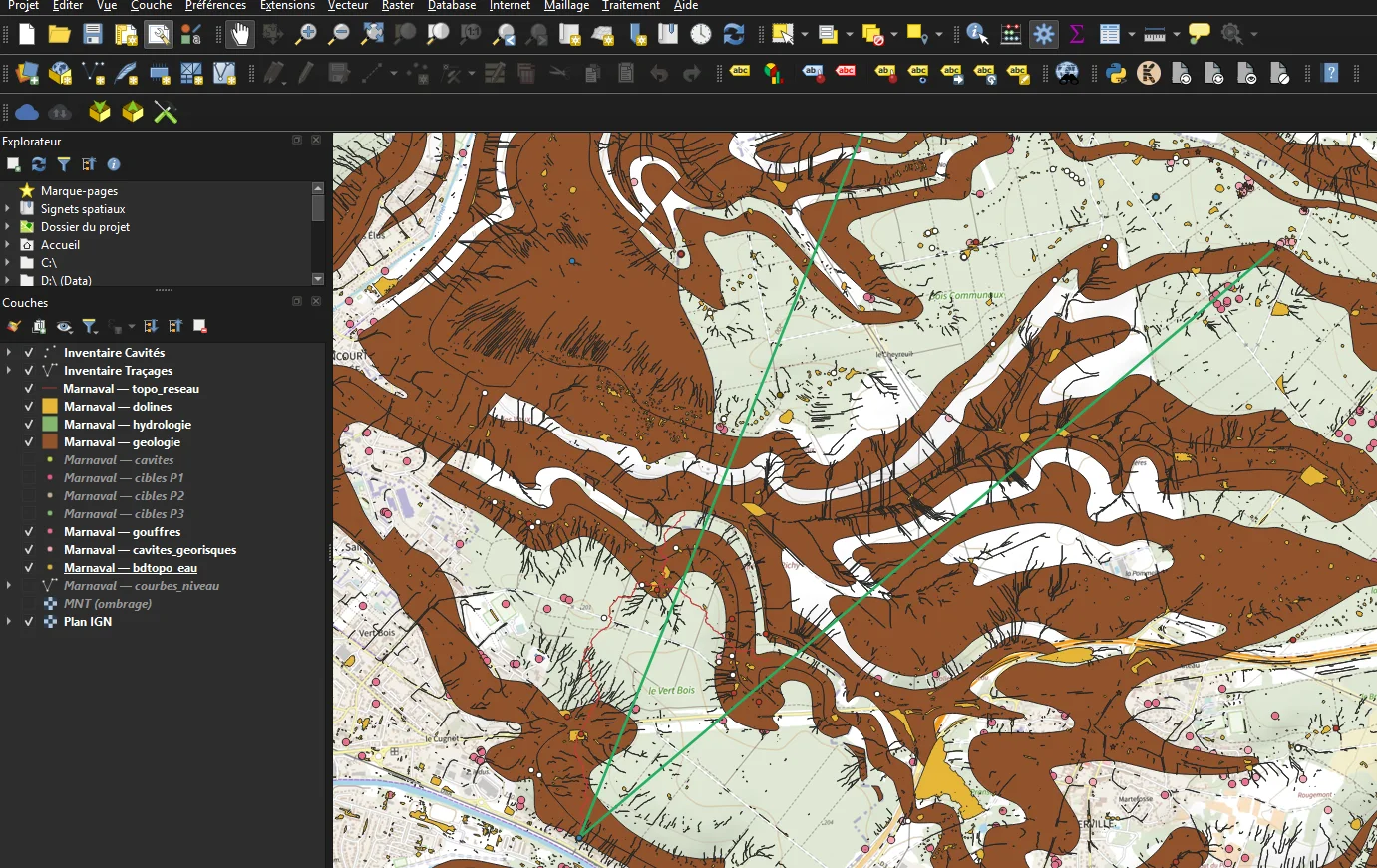Hide the Marnaval — dolines layer
The height and width of the screenshot is (868, 1377).
pos(29,407)
